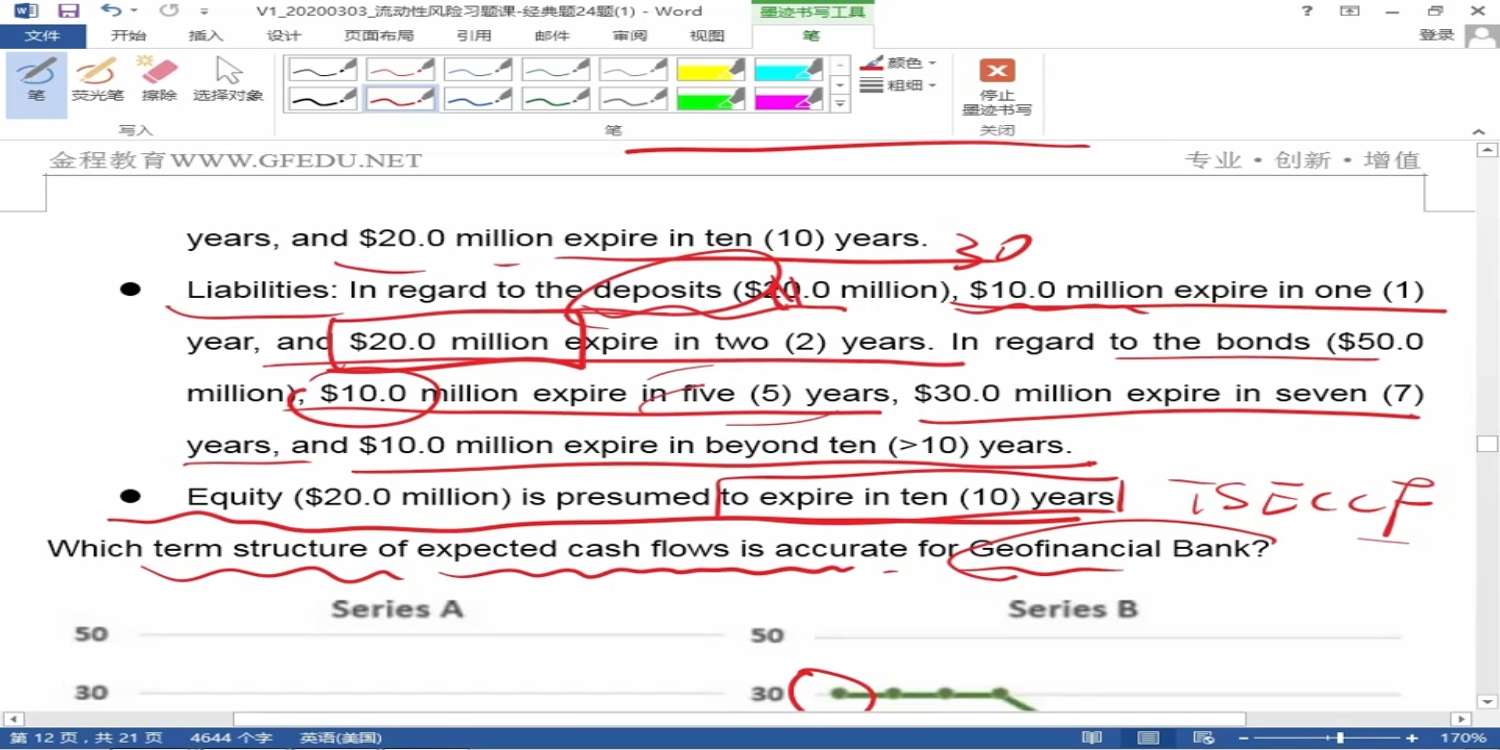Image resolution: width=1500 pixels, height=750 pixels.
Task: Open the 颜色 pen color dropdown
Action: click(900, 63)
